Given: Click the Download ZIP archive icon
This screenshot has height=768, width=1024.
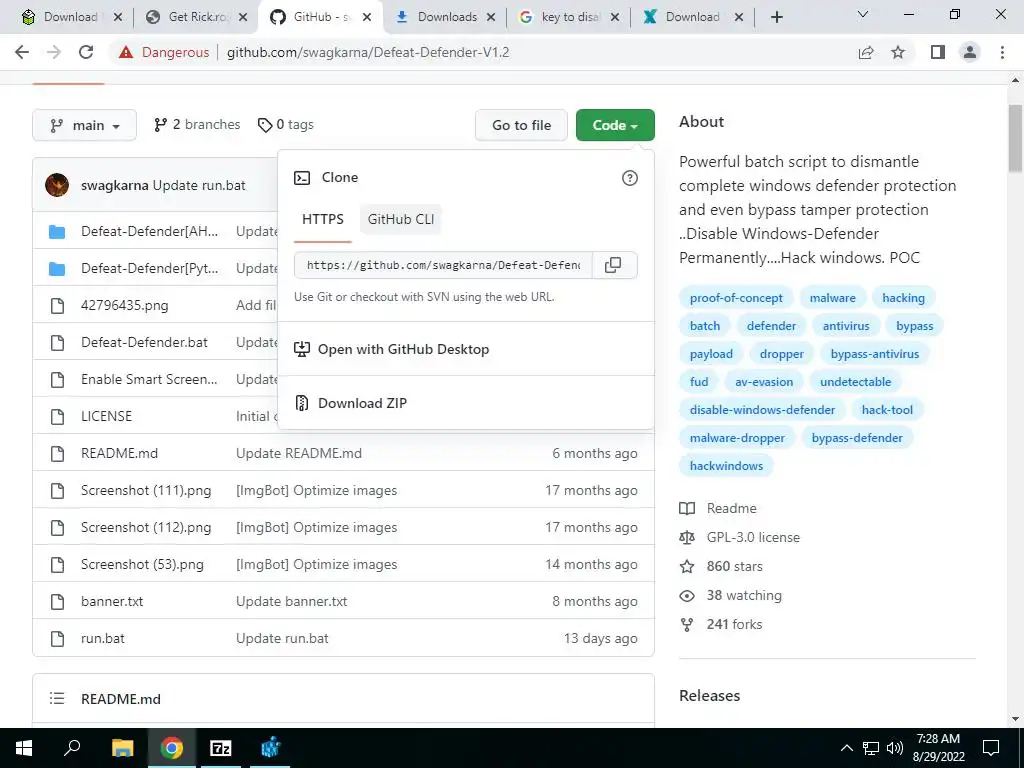Looking at the screenshot, I should 302,403.
